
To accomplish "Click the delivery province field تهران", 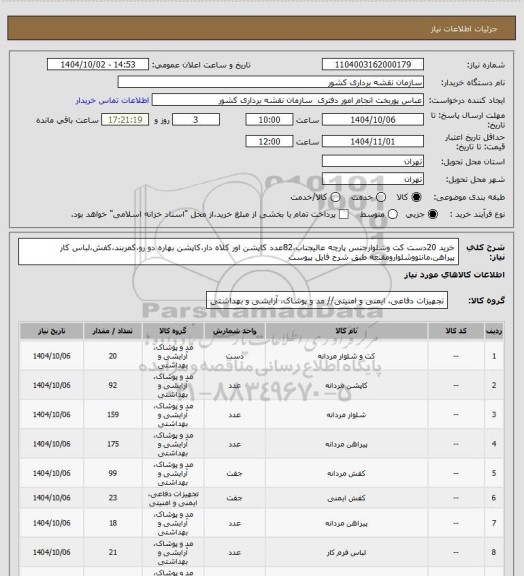I will click(373, 161).
